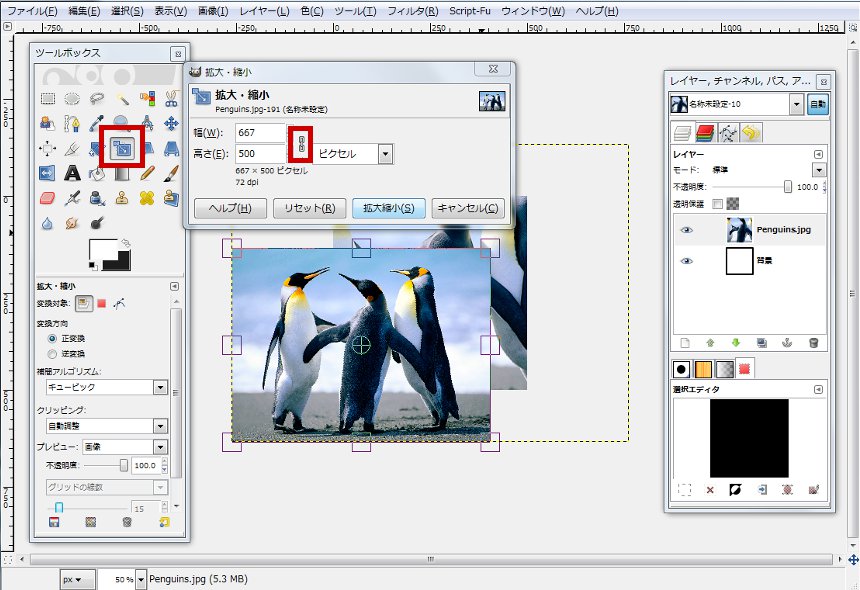Select the Clone stamp tool
The image size is (860, 590).
[121, 198]
